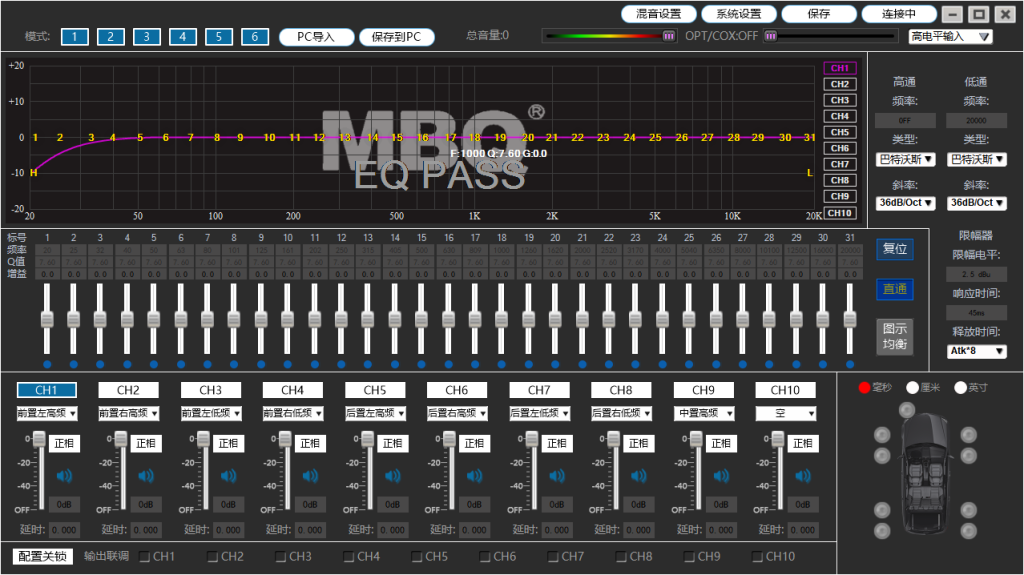Click the 配置关锁 lock button
The width and height of the screenshot is (1024, 575).
(x=42, y=557)
